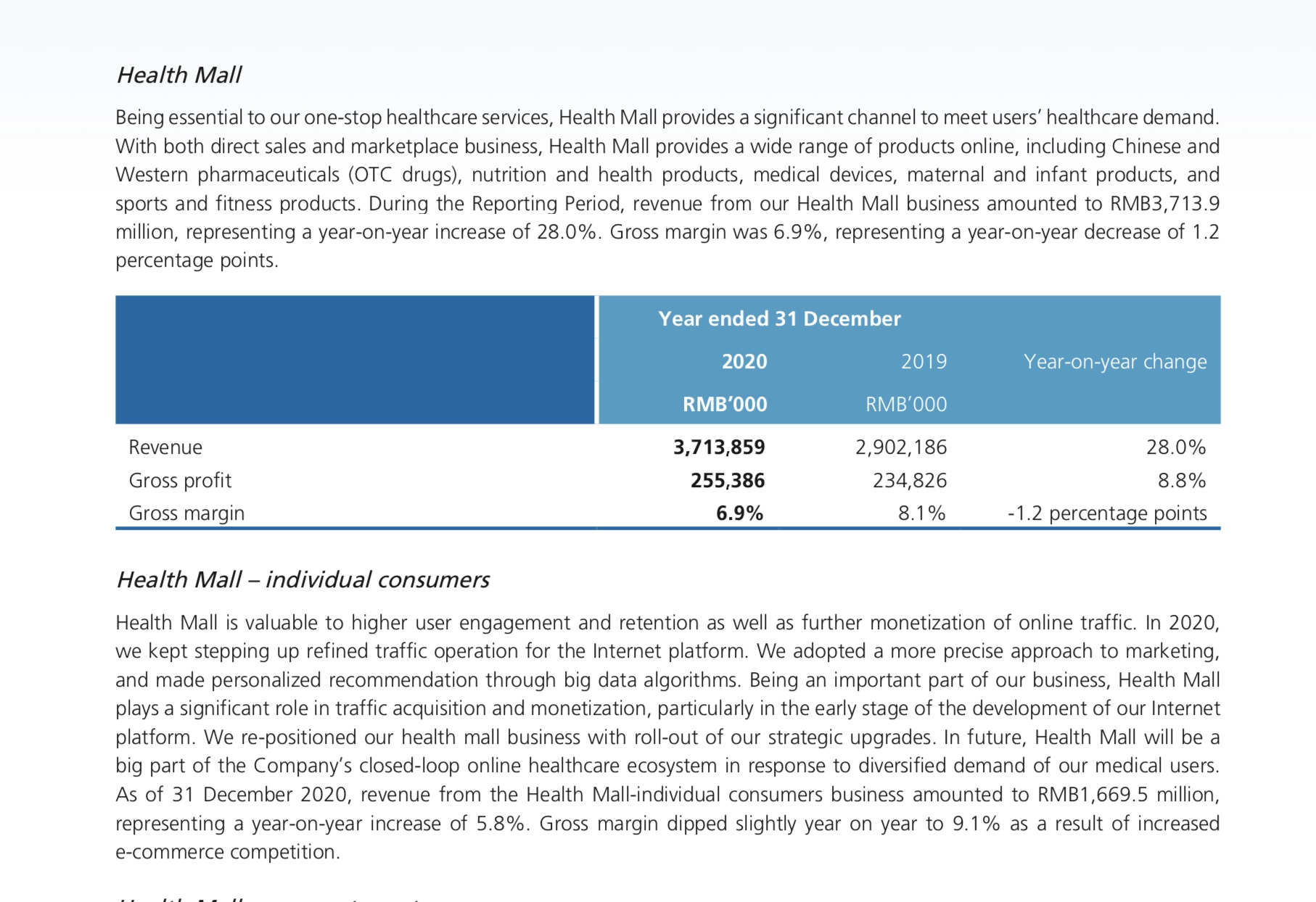The width and height of the screenshot is (1316, 902).
Task: Click the Gross profit row label
Action: click(180, 480)
